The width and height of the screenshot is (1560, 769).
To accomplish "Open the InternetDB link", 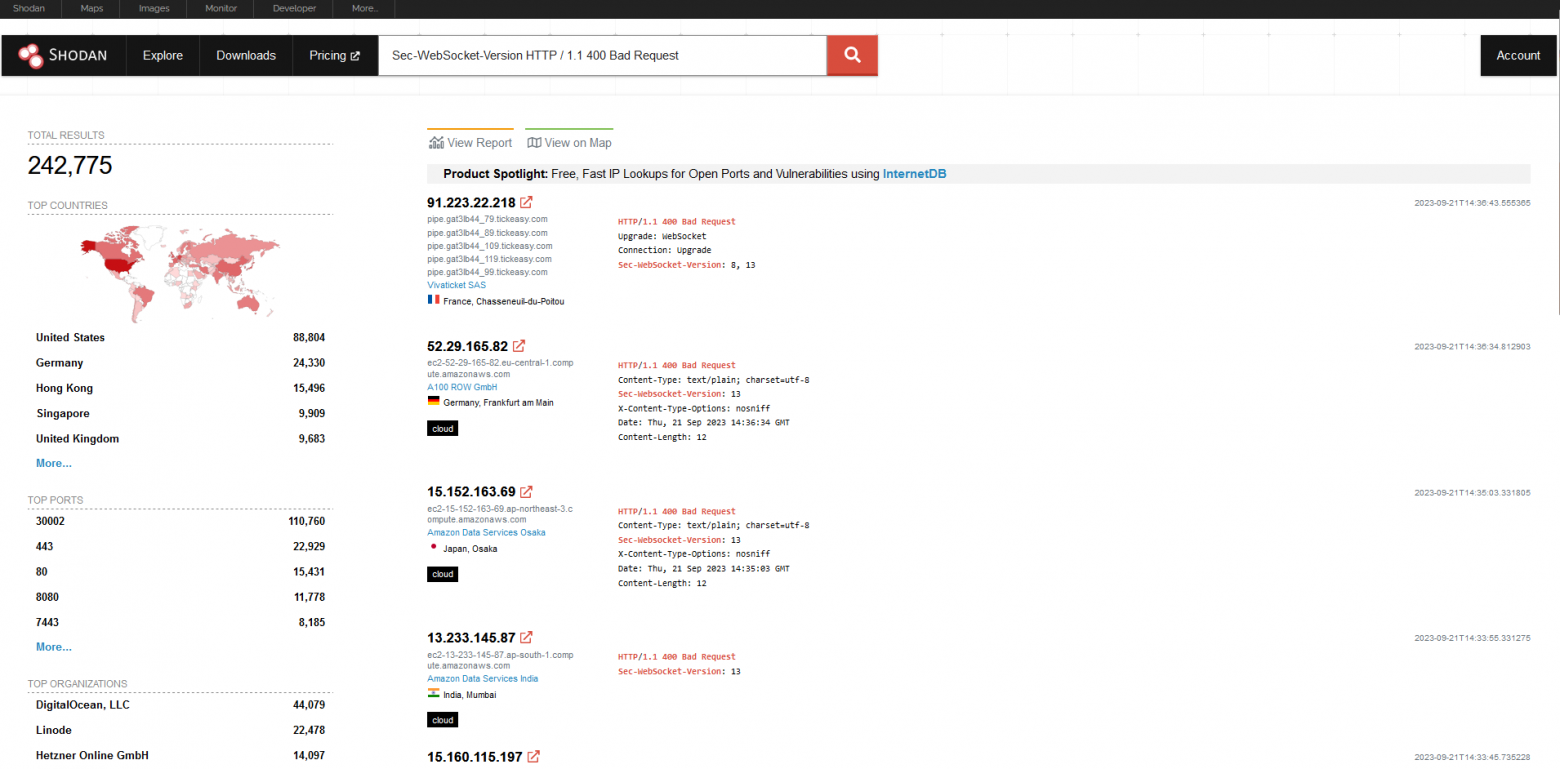I will point(914,174).
